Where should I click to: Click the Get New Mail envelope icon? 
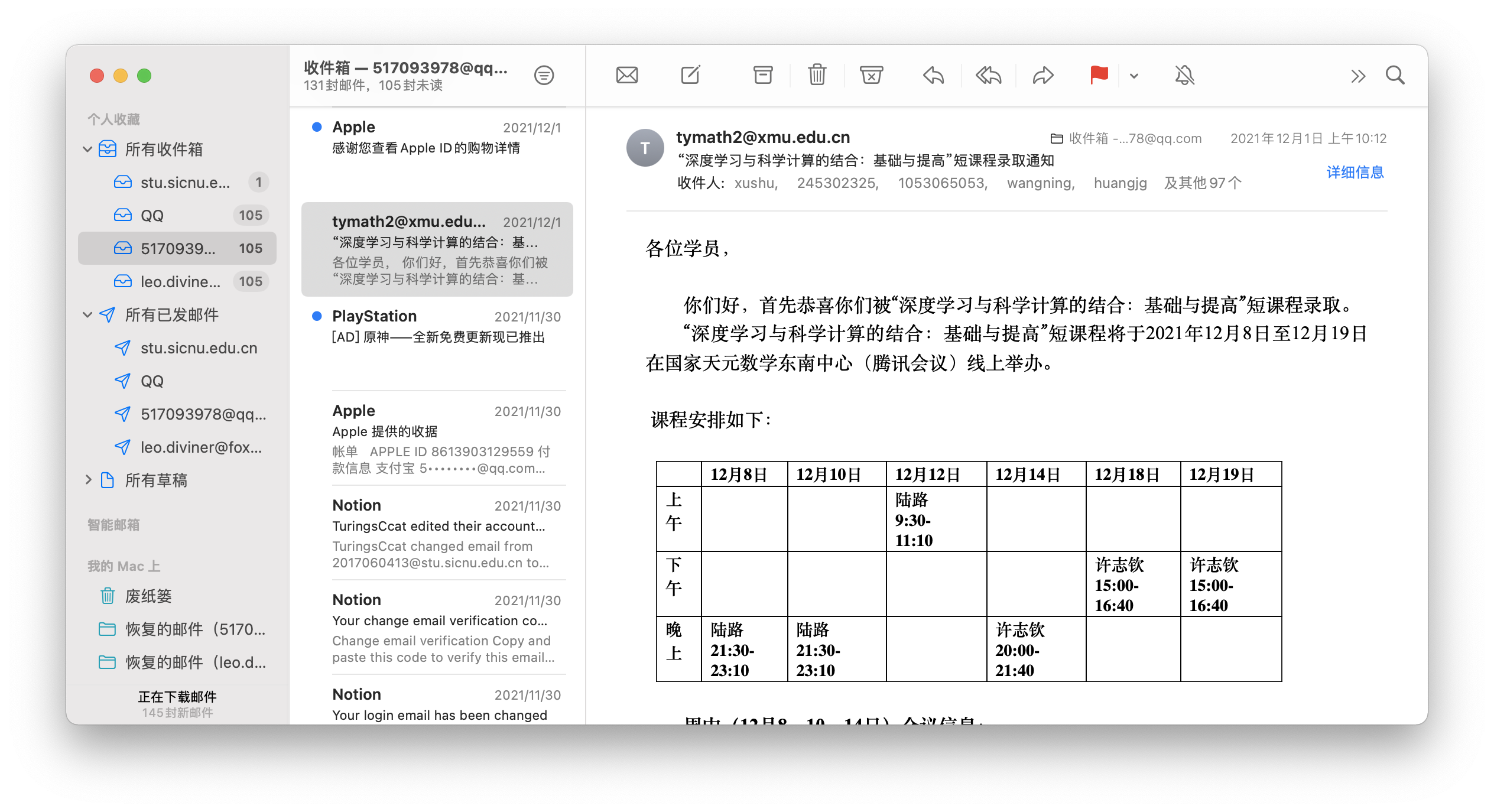[626, 76]
